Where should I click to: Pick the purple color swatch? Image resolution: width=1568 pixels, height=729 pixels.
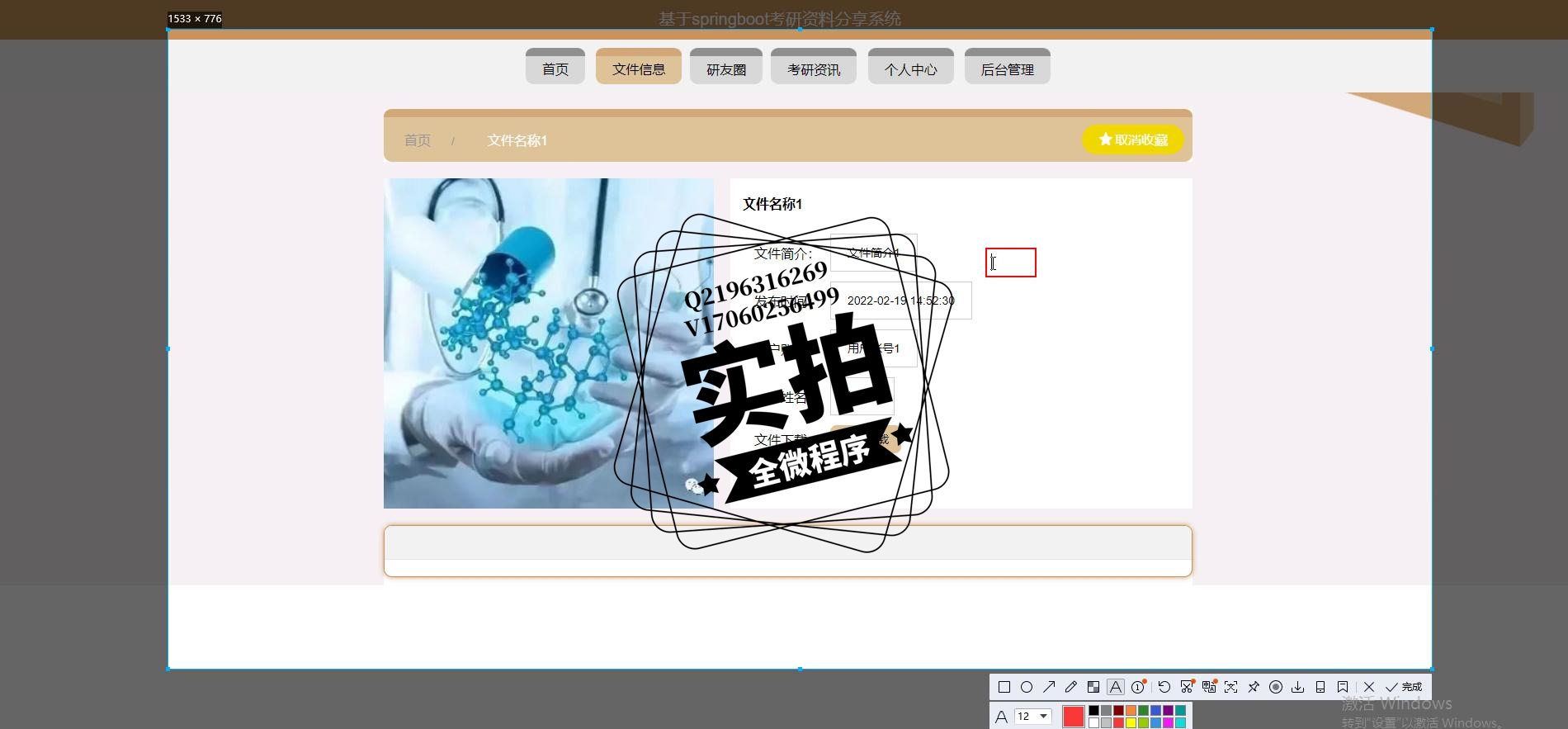pyautogui.click(x=1168, y=710)
